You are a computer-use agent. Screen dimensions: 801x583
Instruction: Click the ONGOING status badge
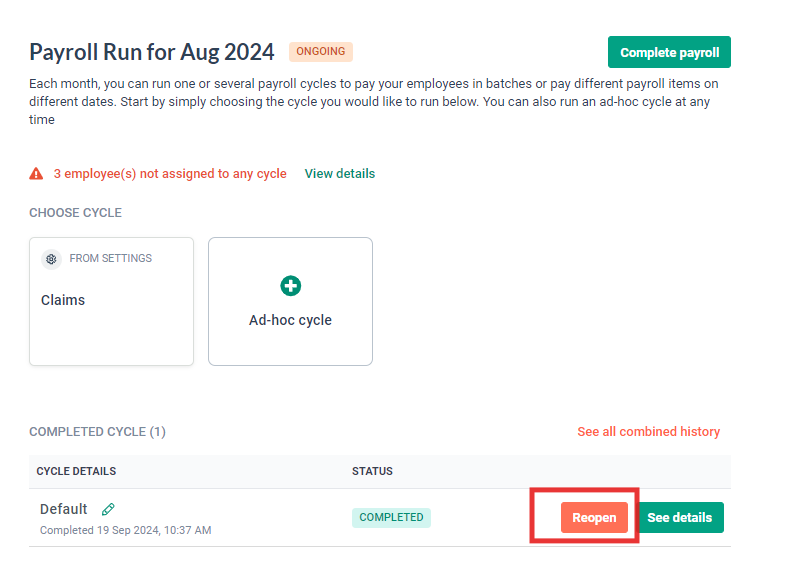[x=320, y=51]
